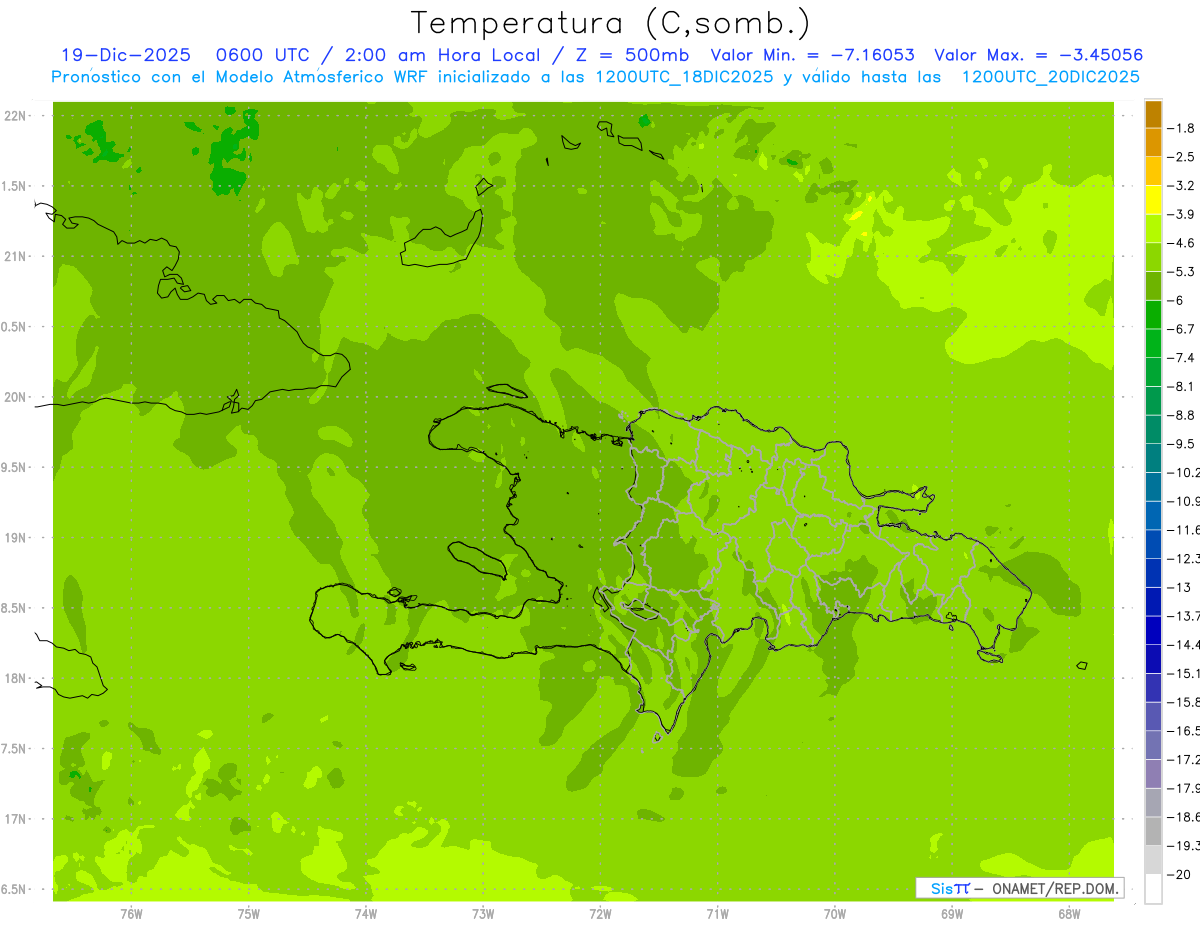Screen dimensions: 1200x927
Task: Click the -3.9 colorbar label
Action: coord(1182,214)
